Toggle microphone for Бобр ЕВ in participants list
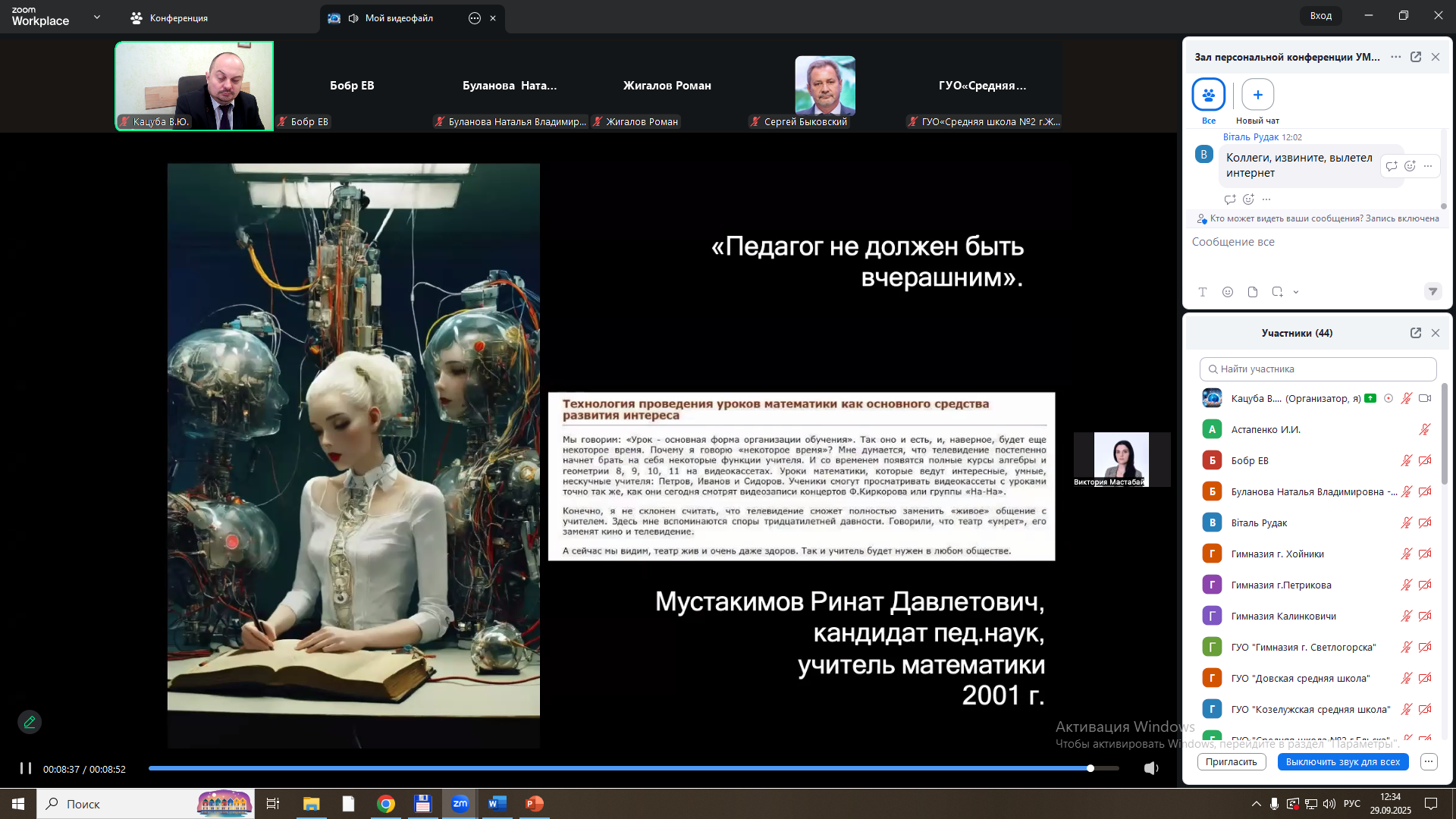This screenshot has height=819, width=1456. (1406, 460)
